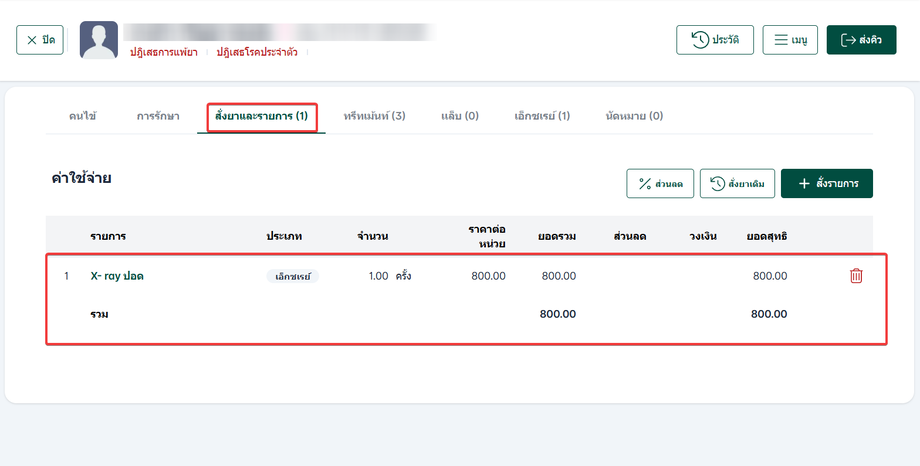Click the วงเงิน column header

click(x=703, y=237)
